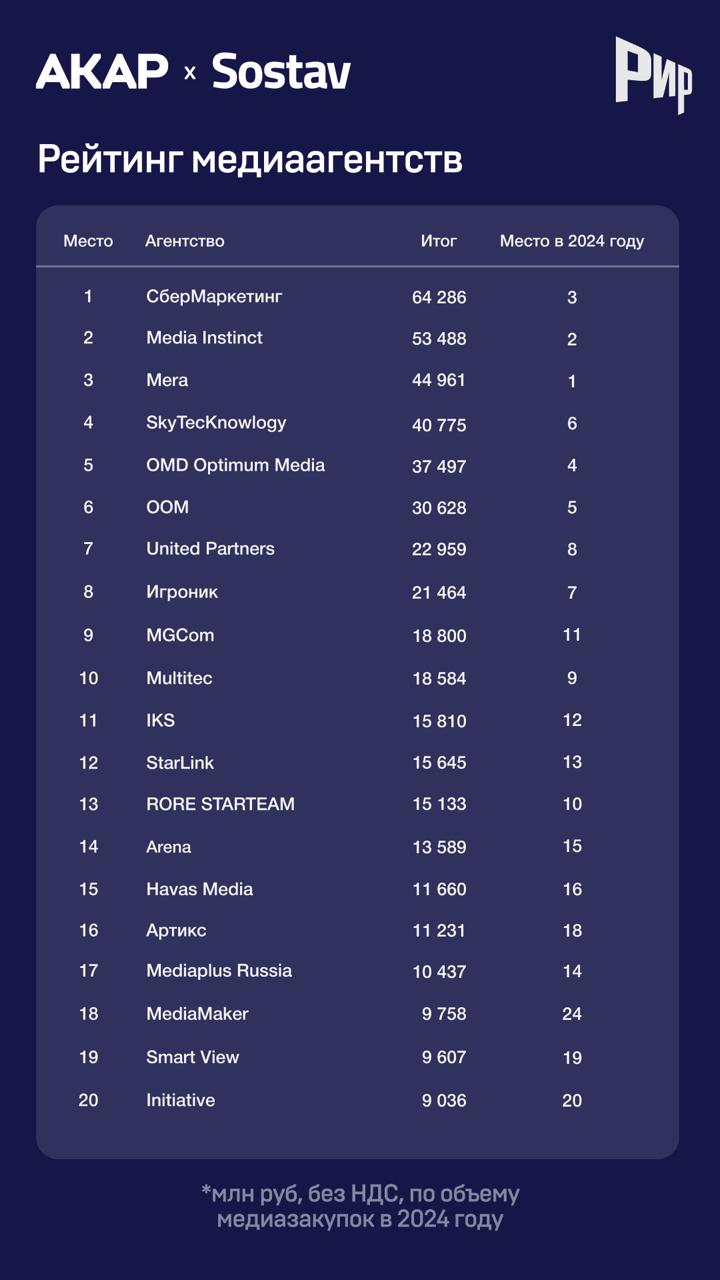Screen dimensions: 720x1280
Task: Select the Итог column header
Action: tap(439, 241)
